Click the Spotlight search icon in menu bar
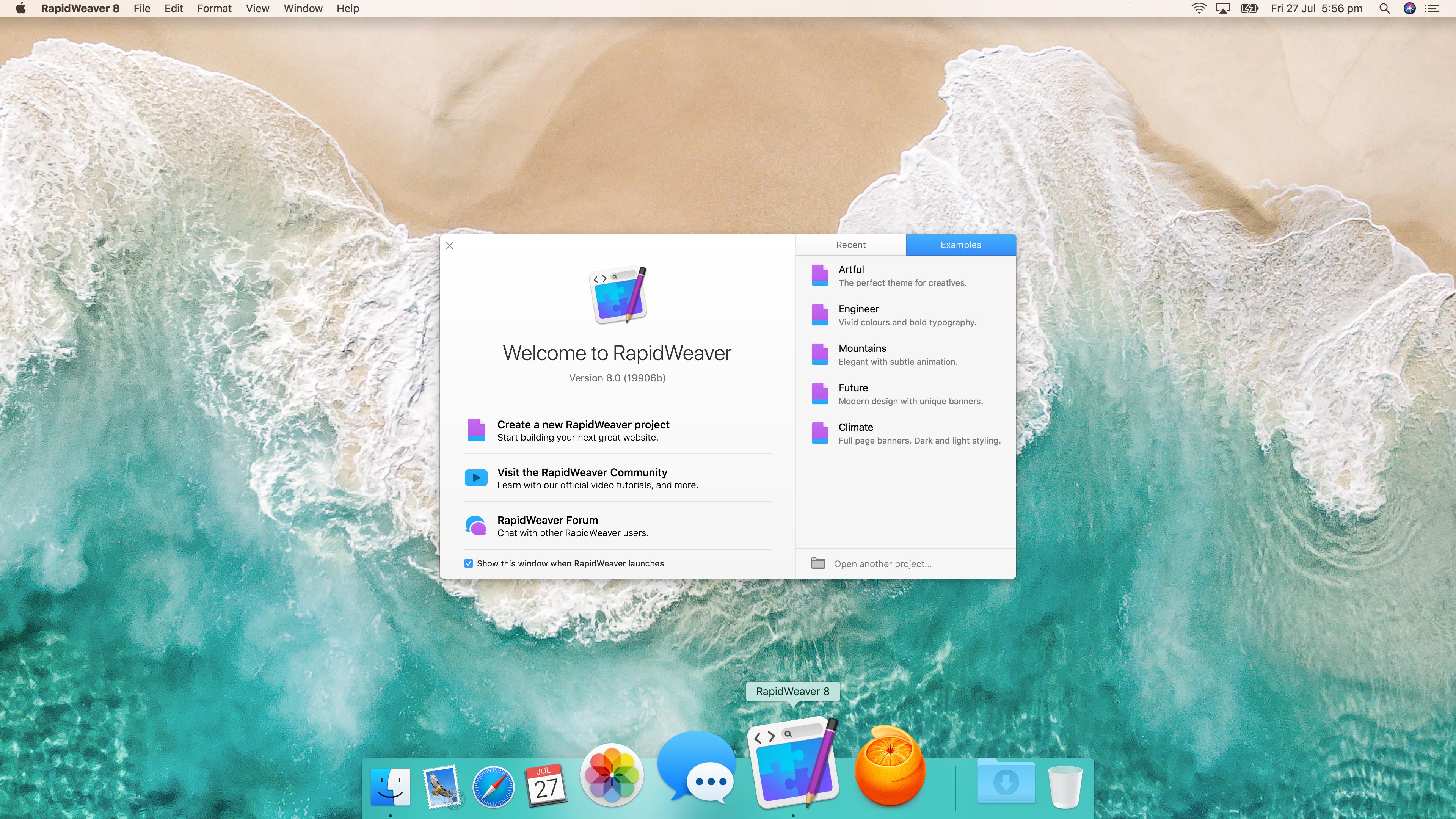 tap(1384, 8)
